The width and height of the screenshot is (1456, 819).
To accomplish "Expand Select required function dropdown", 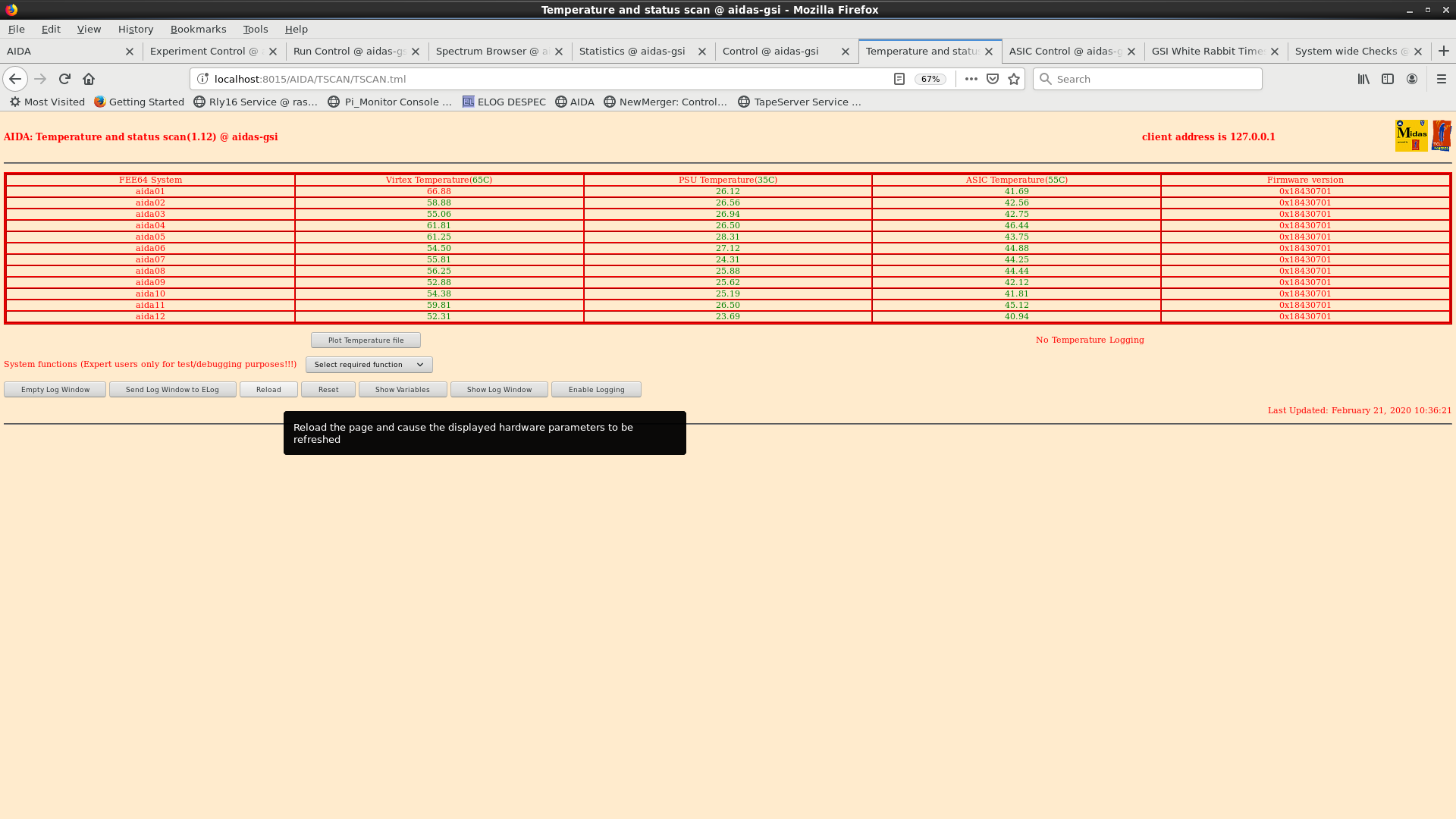I will pos(369,365).
